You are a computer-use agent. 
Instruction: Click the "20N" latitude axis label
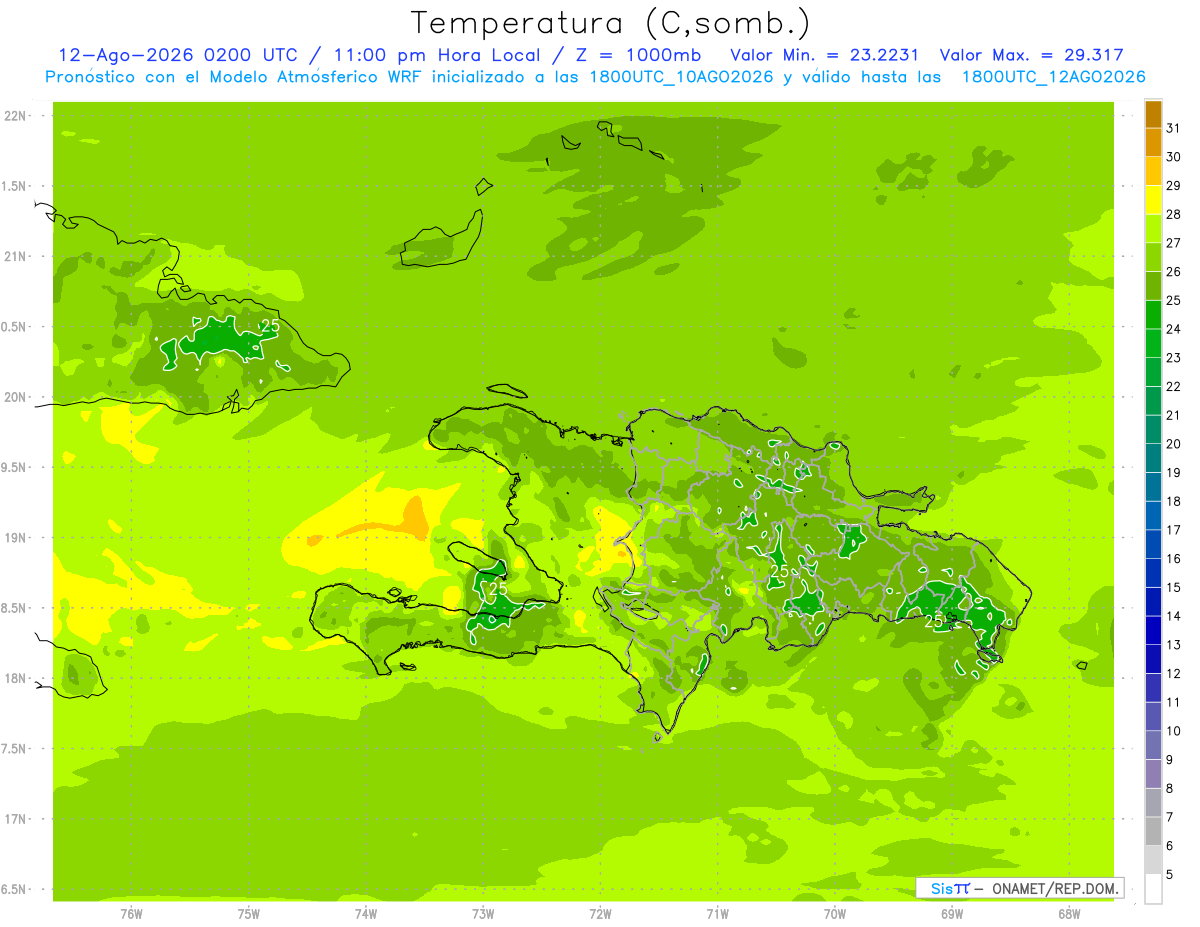[17, 397]
